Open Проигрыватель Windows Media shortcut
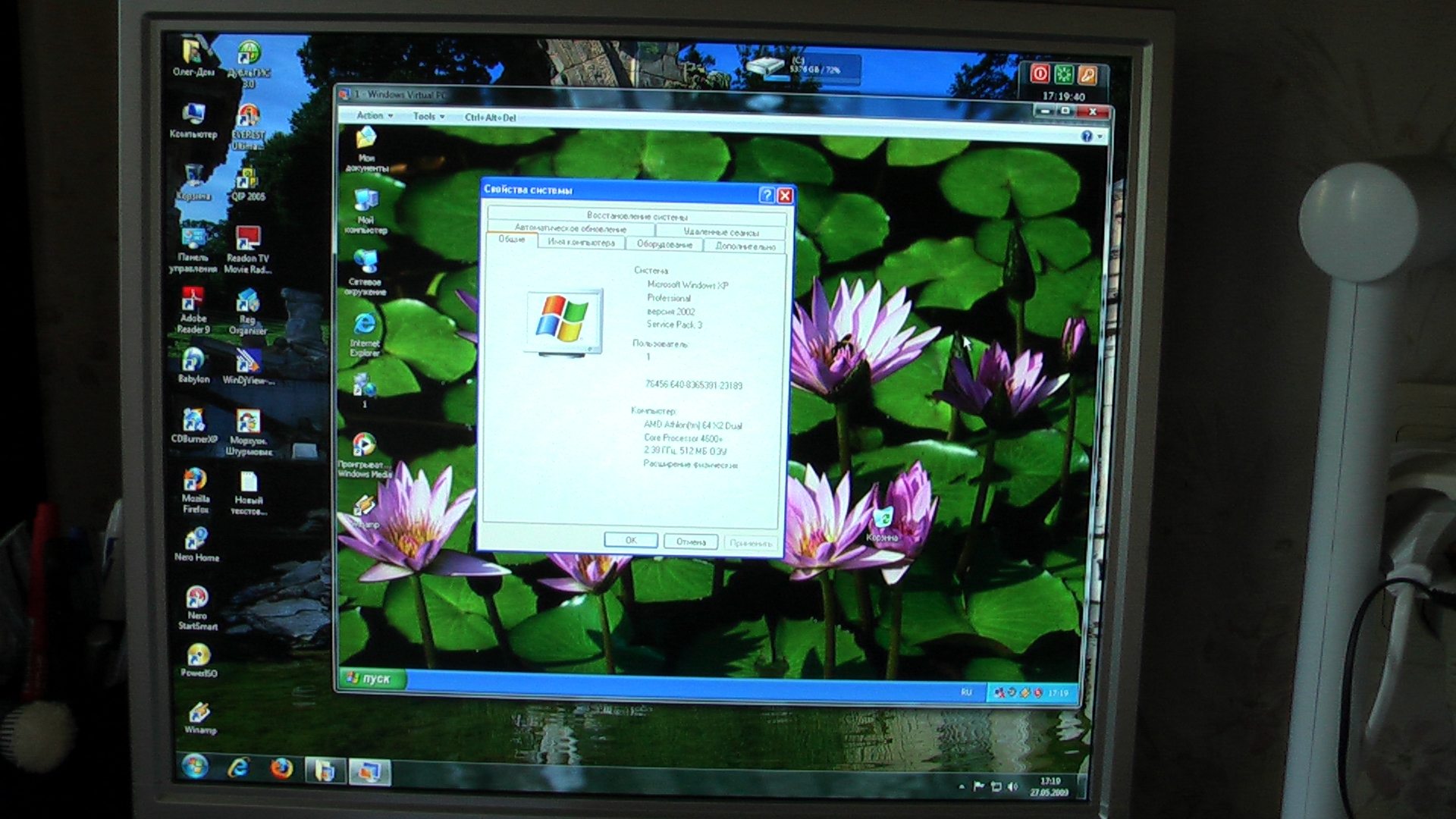Viewport: 1456px width, 819px height. tap(365, 455)
